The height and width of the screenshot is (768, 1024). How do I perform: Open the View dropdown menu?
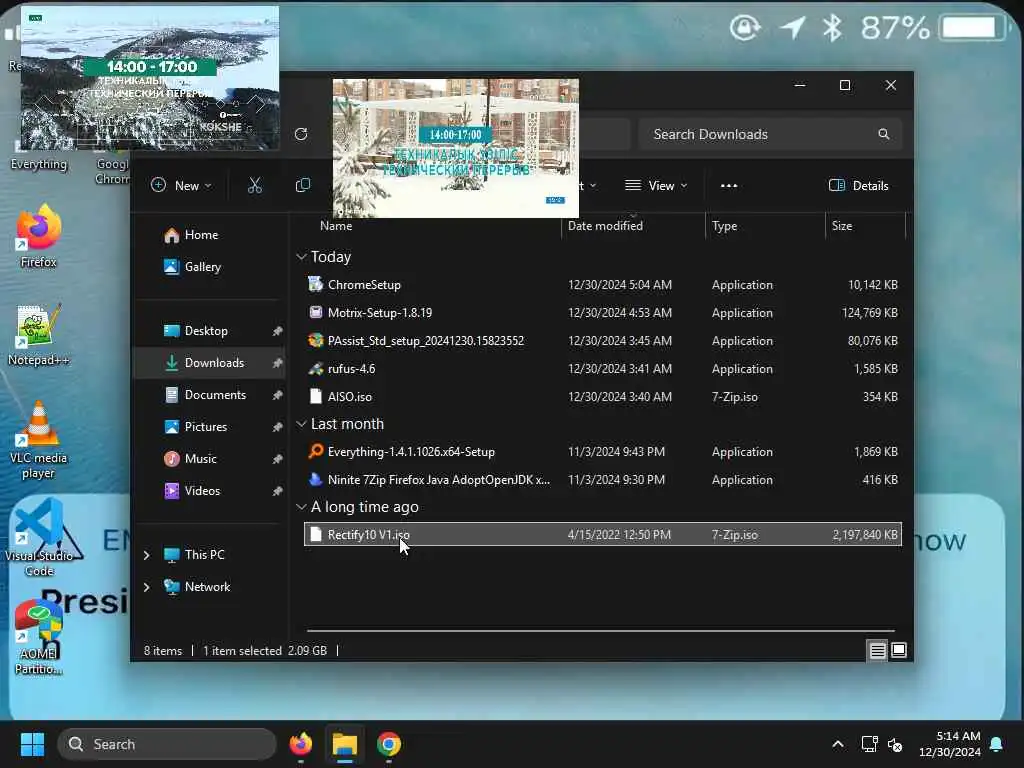tap(656, 186)
